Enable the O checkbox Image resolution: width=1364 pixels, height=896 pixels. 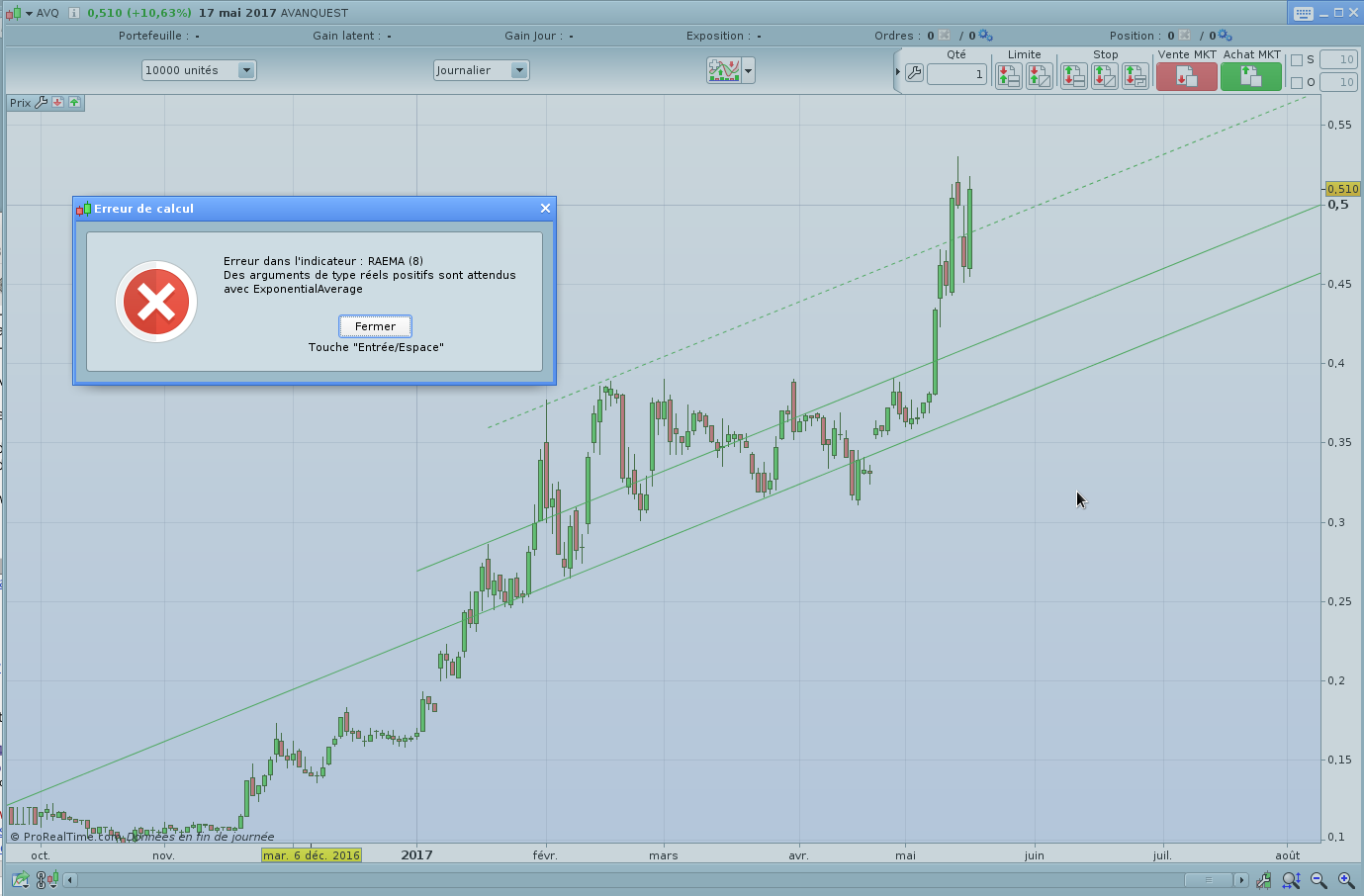pyautogui.click(x=1297, y=83)
